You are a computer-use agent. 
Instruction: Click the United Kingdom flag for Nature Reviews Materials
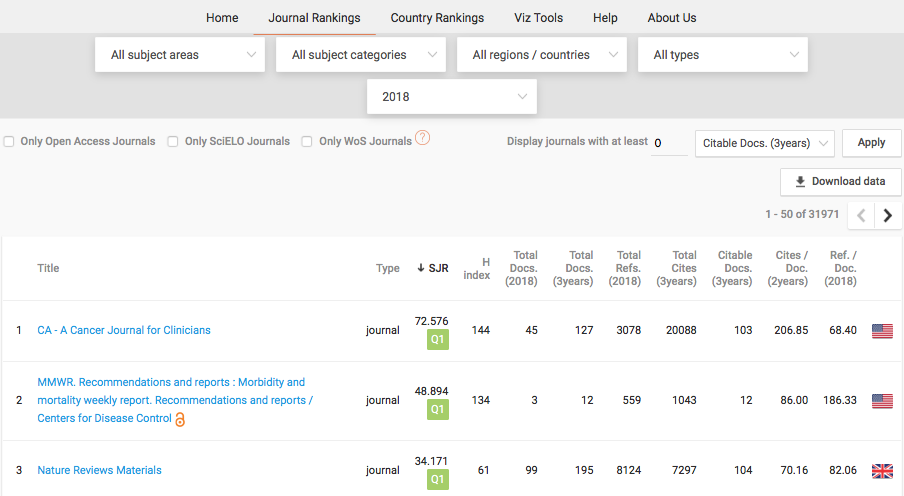(x=882, y=471)
